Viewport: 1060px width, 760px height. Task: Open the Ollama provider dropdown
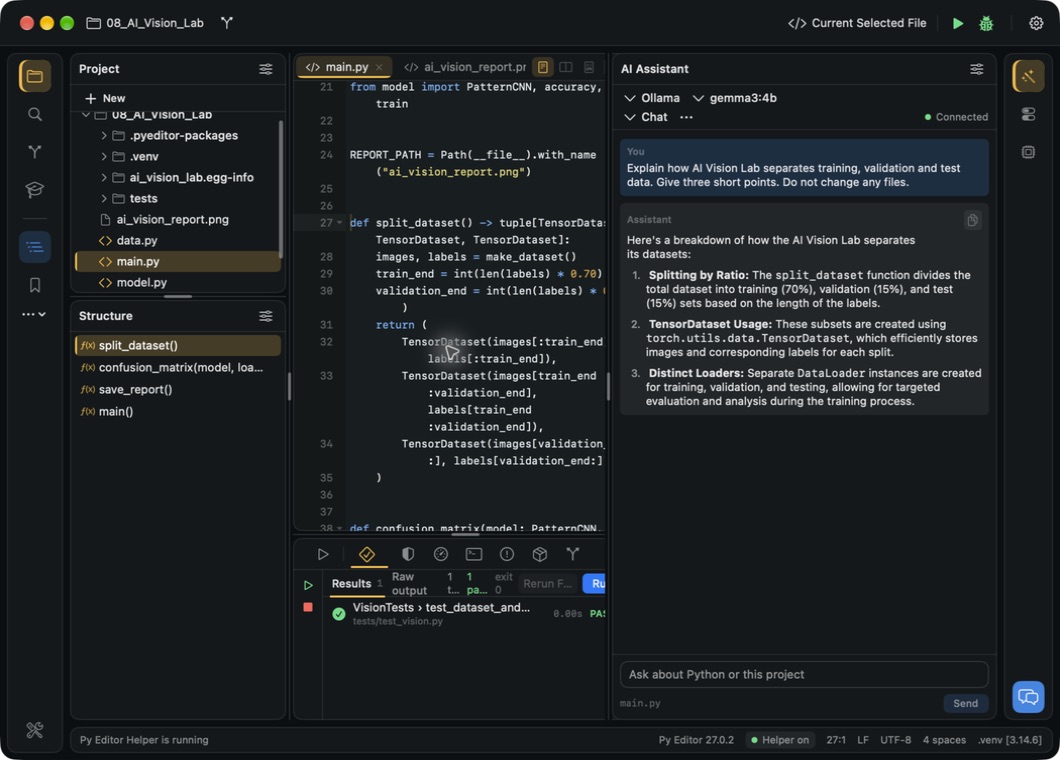click(652, 98)
